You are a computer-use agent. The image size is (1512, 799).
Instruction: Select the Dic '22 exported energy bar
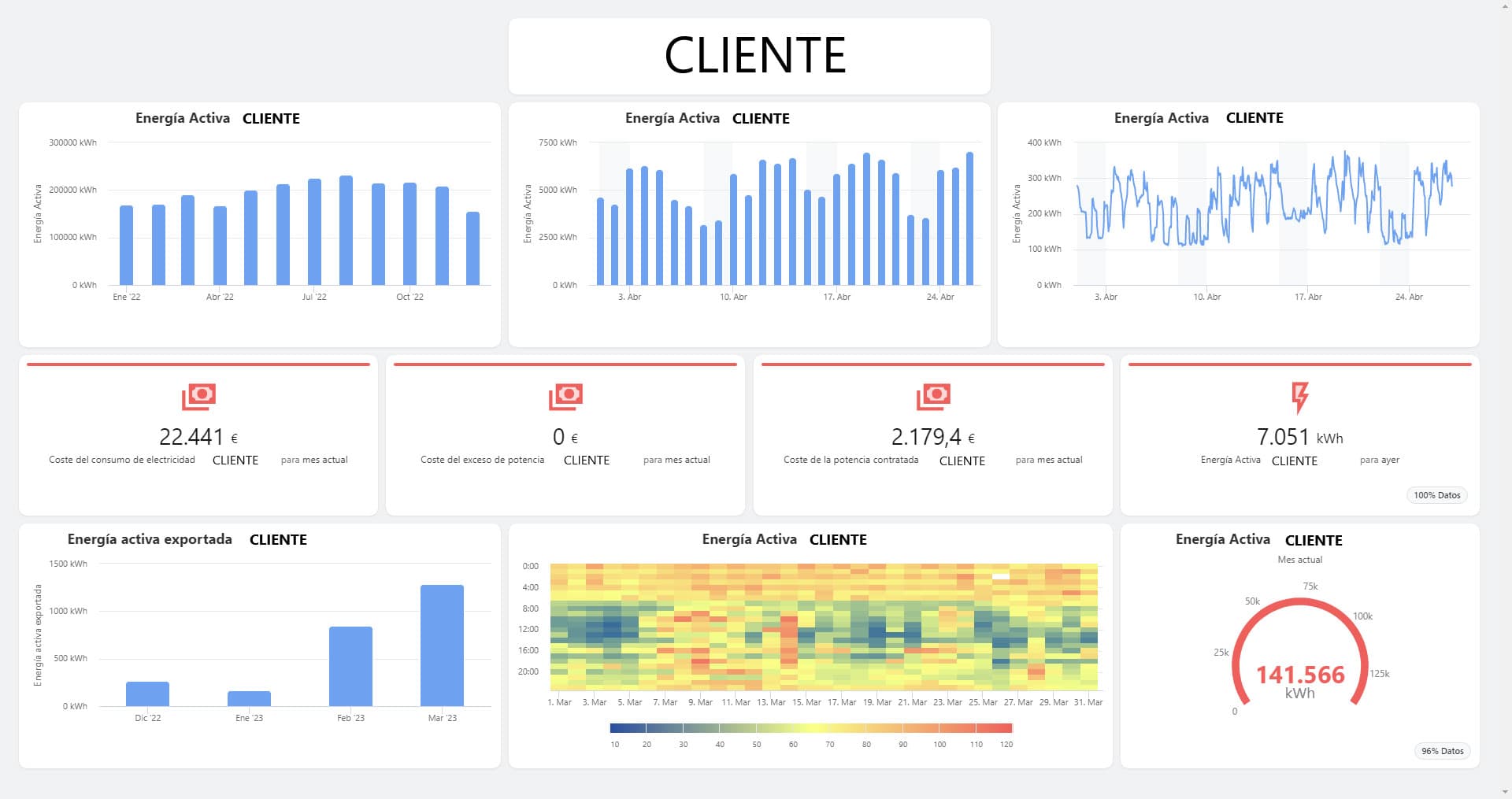(147, 694)
